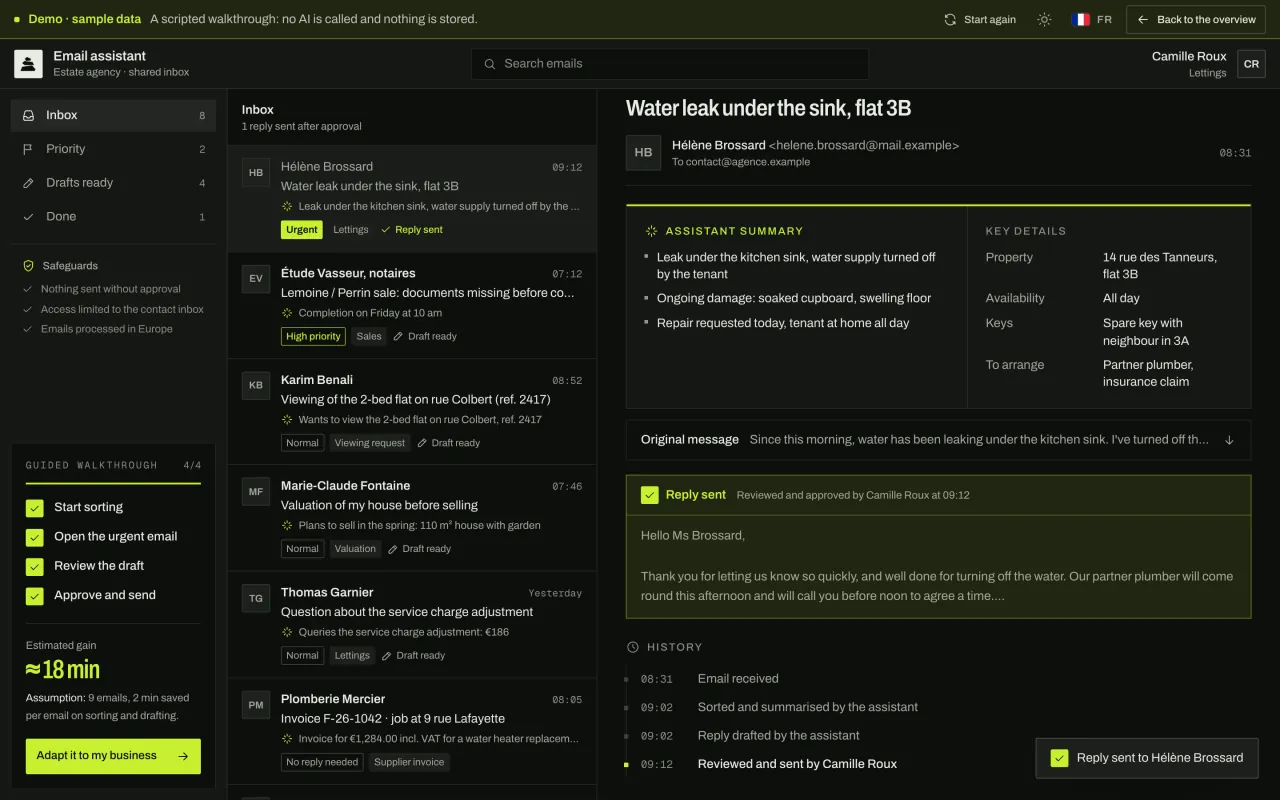Click the PM avatar for Plomberie Mercier
The height and width of the screenshot is (800, 1280).
(x=256, y=705)
